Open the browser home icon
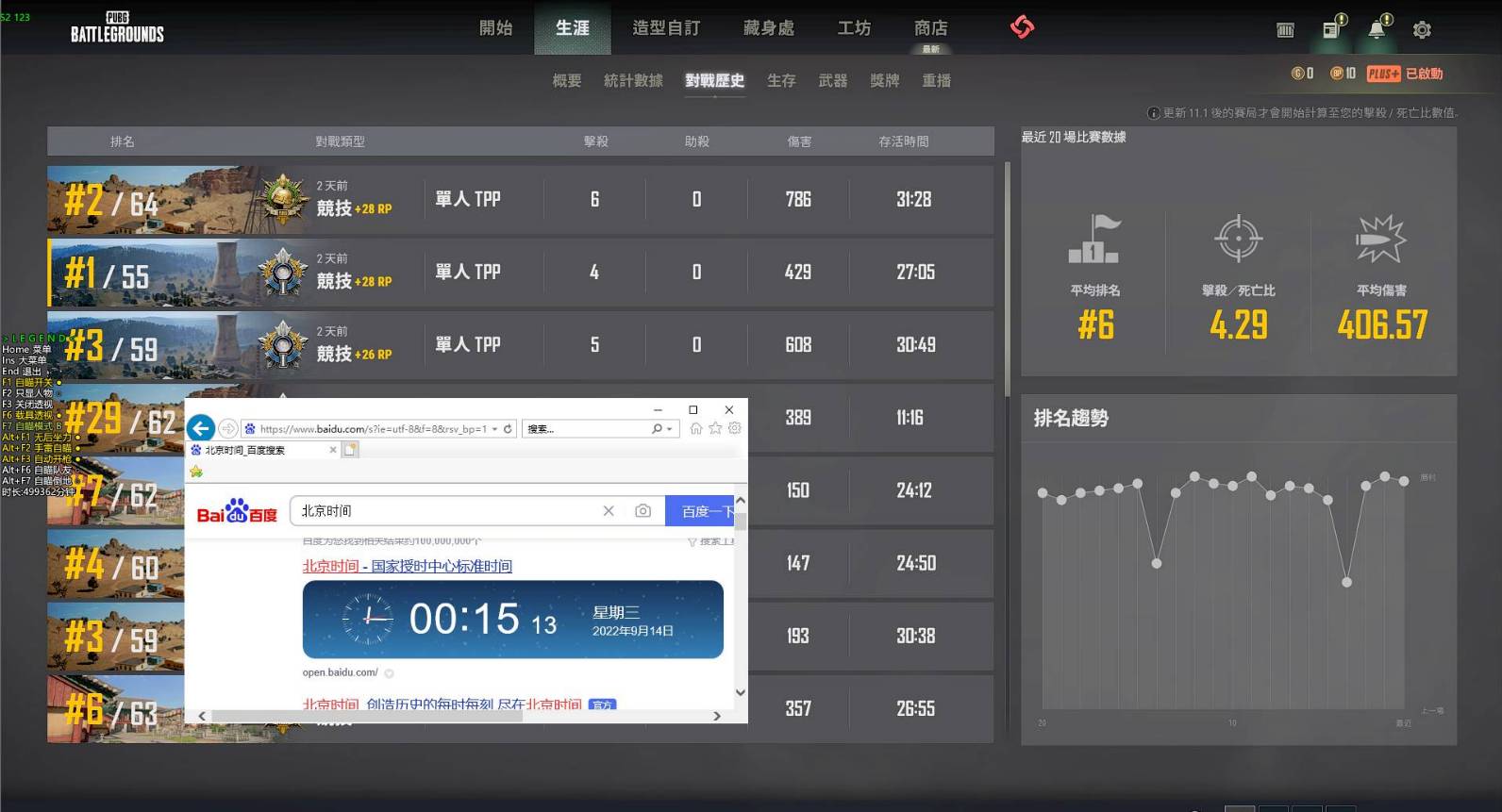The height and width of the screenshot is (812, 1502). [x=696, y=428]
